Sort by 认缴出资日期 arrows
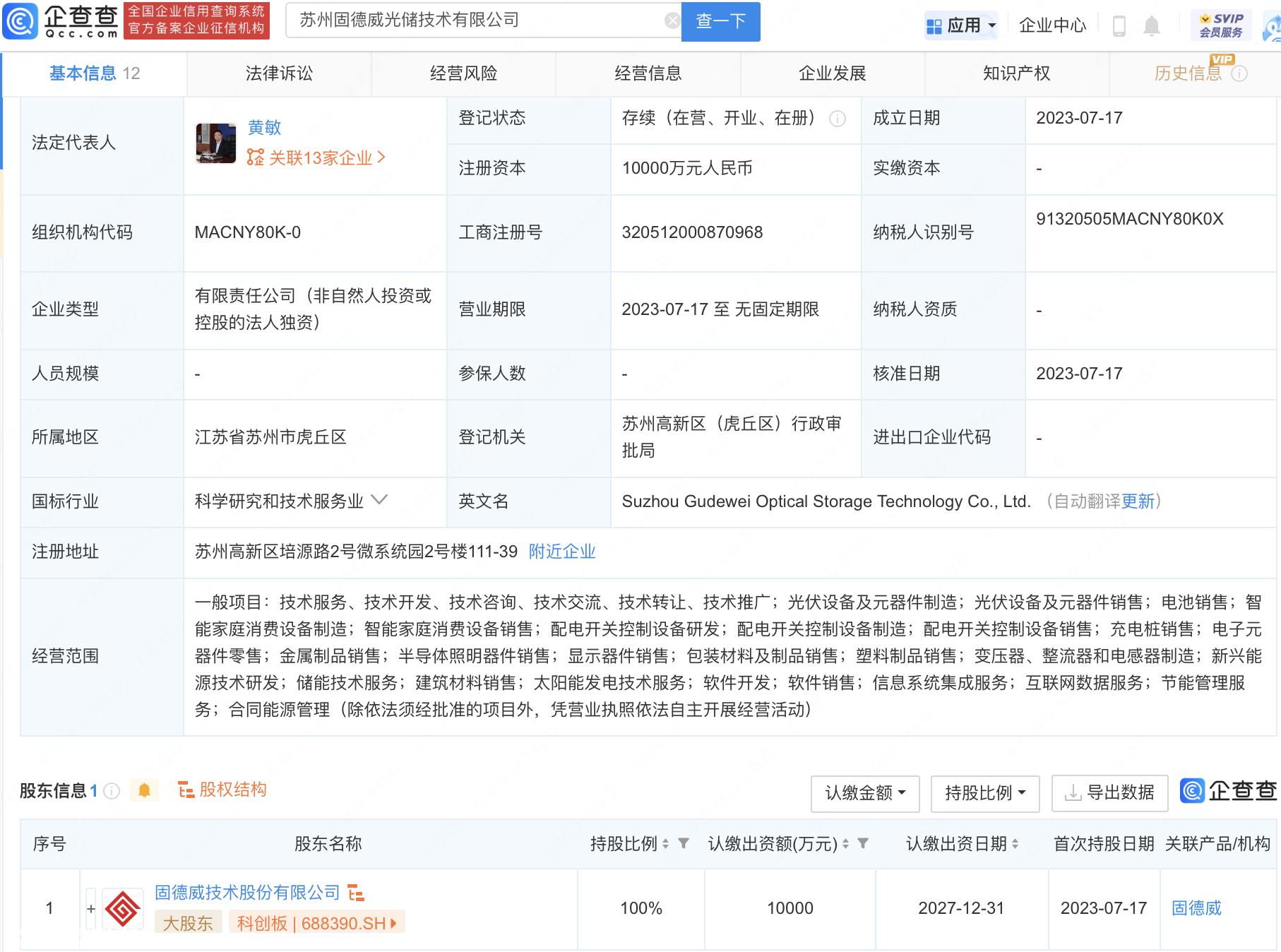1281x952 pixels. [x=1015, y=843]
